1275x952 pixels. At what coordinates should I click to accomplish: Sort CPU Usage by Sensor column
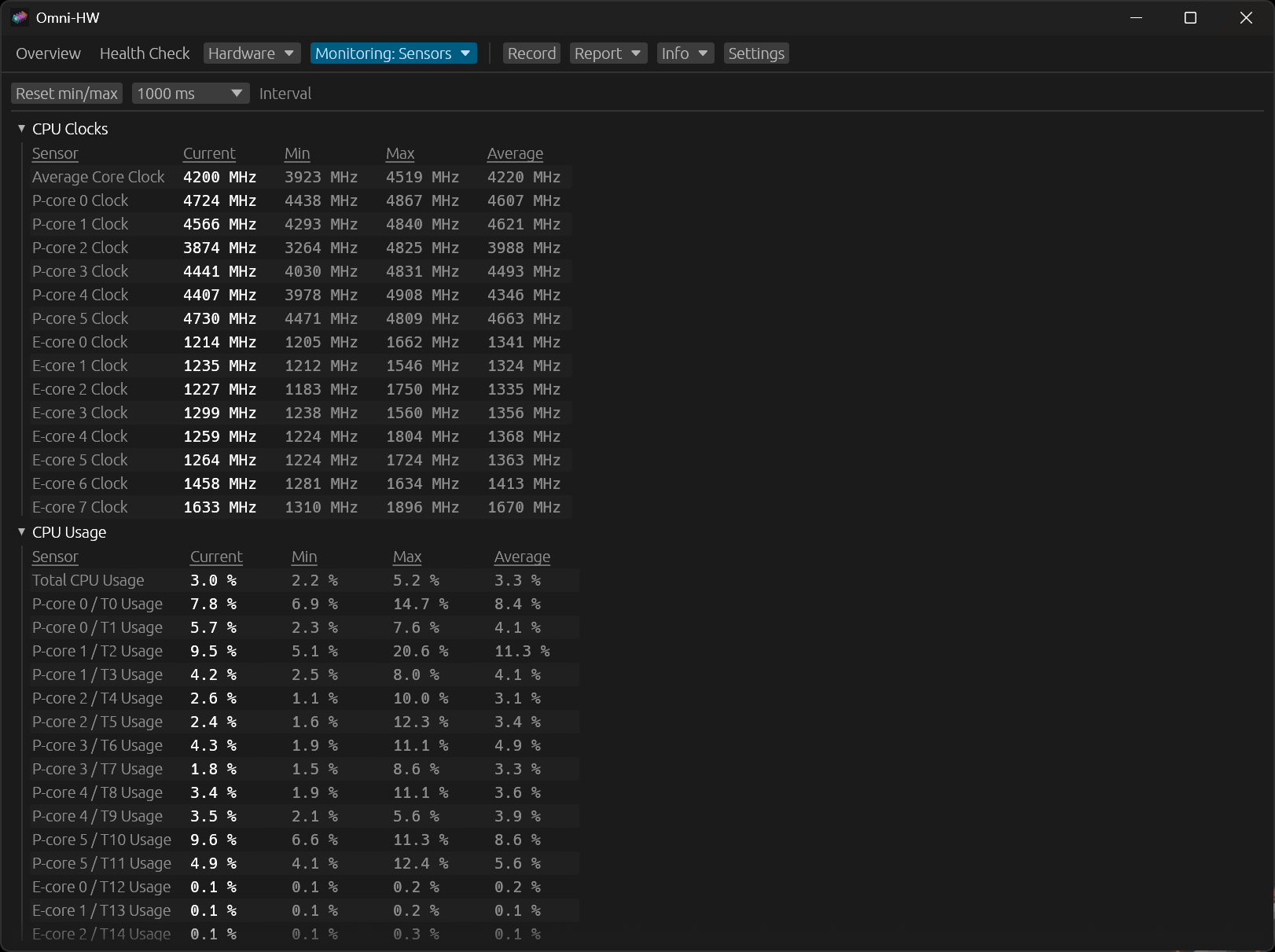click(55, 557)
